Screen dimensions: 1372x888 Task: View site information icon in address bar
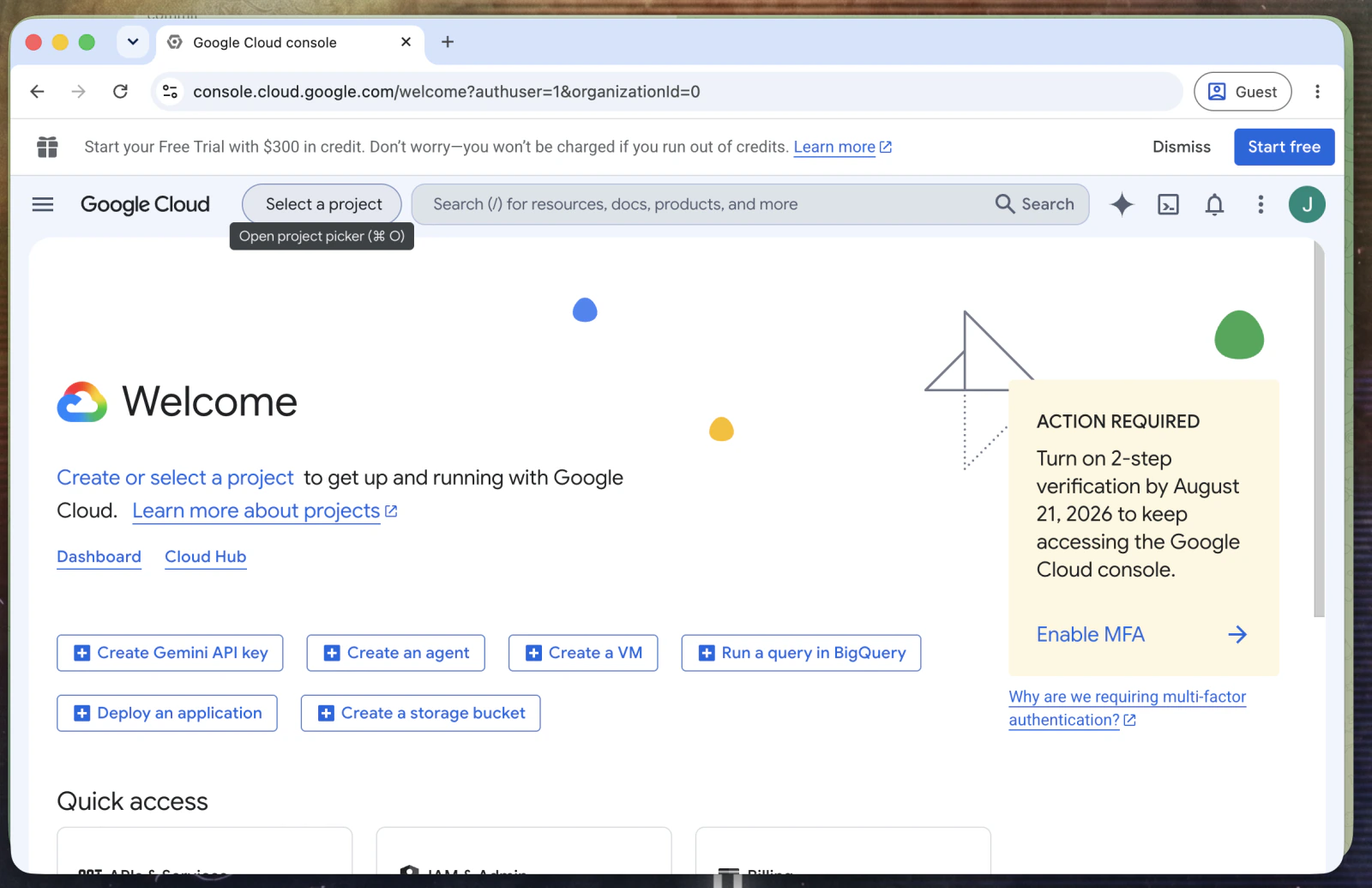coord(170,92)
